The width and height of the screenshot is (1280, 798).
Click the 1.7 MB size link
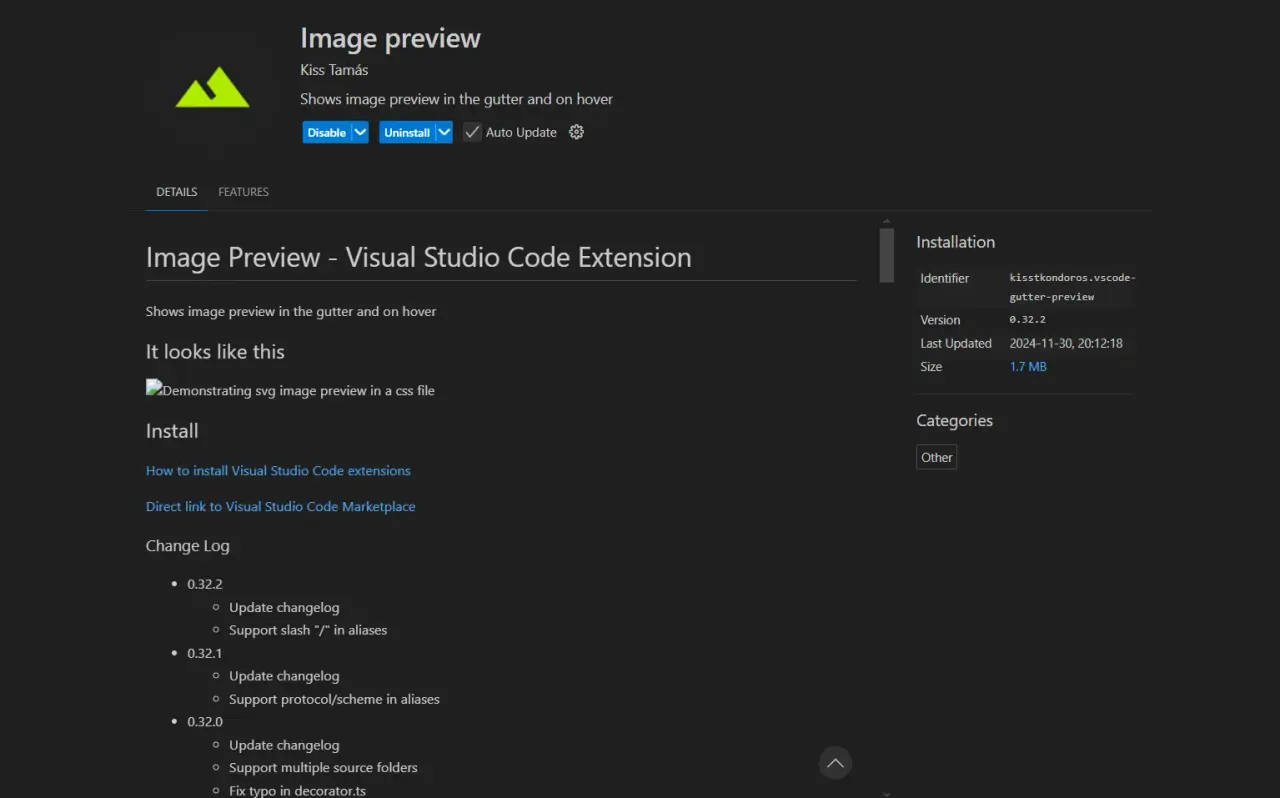[x=1028, y=367]
